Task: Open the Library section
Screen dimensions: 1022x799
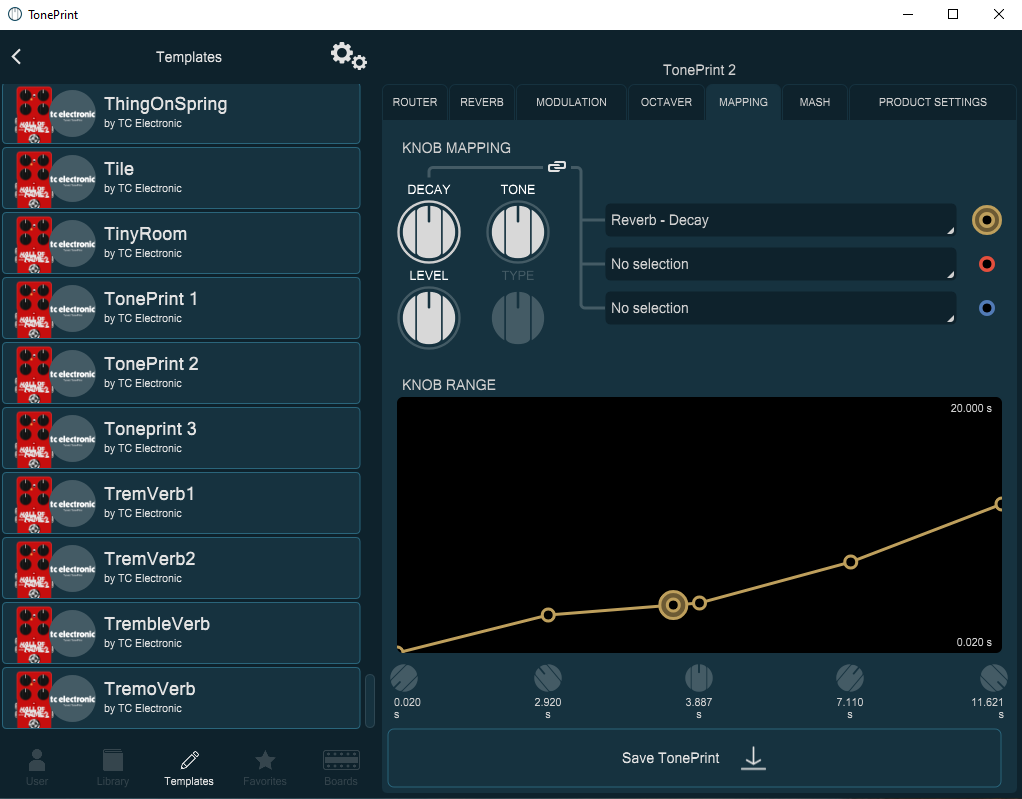Action: 113,767
